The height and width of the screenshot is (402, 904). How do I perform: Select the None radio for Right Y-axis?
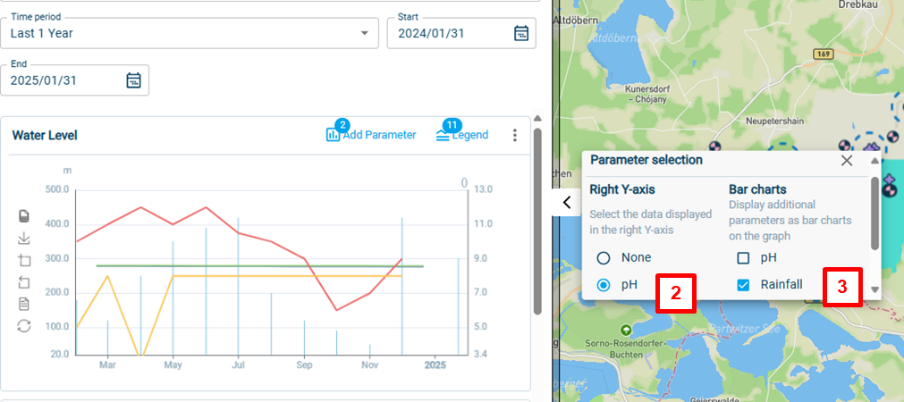pyautogui.click(x=603, y=258)
